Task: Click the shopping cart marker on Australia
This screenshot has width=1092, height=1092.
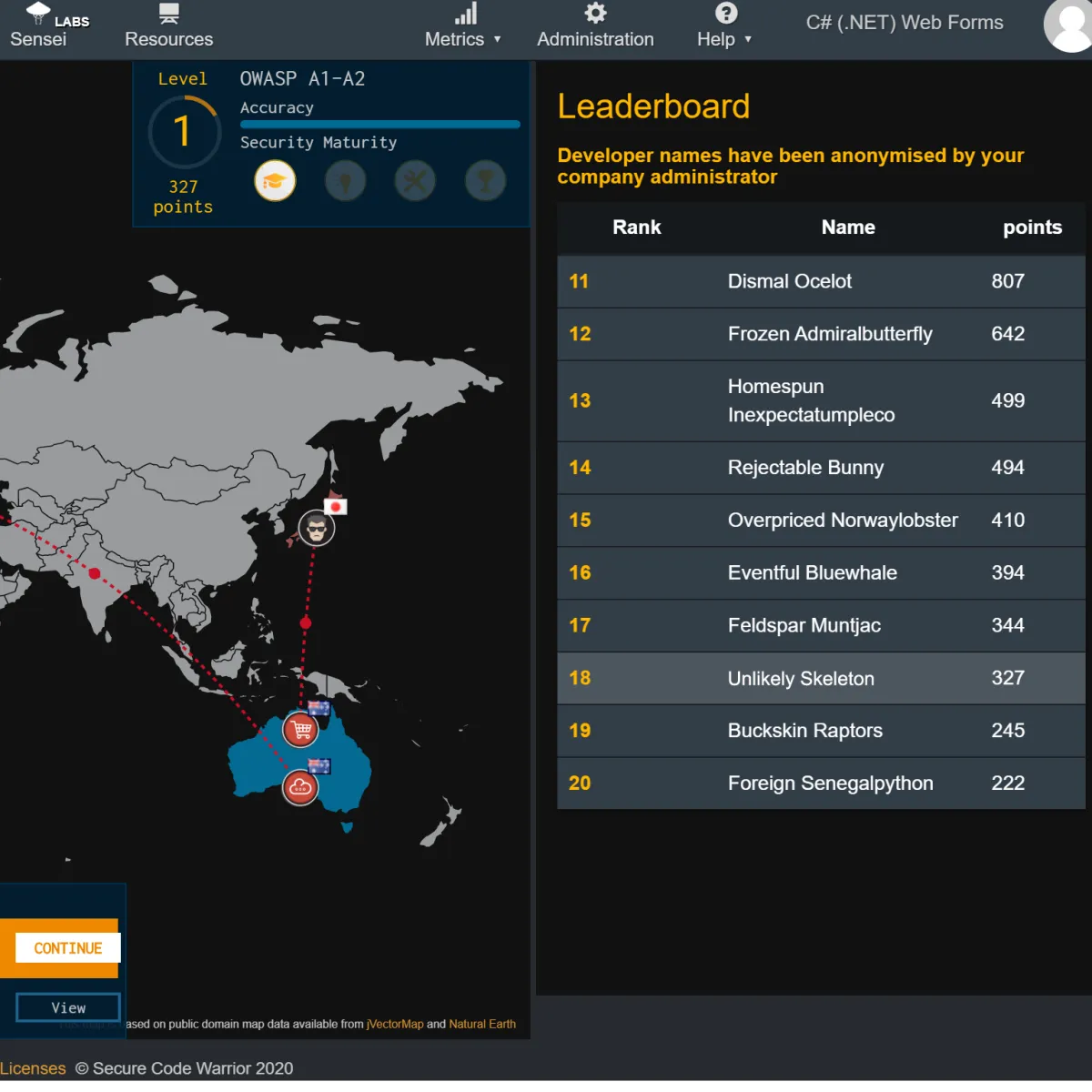Action: pyautogui.click(x=300, y=730)
